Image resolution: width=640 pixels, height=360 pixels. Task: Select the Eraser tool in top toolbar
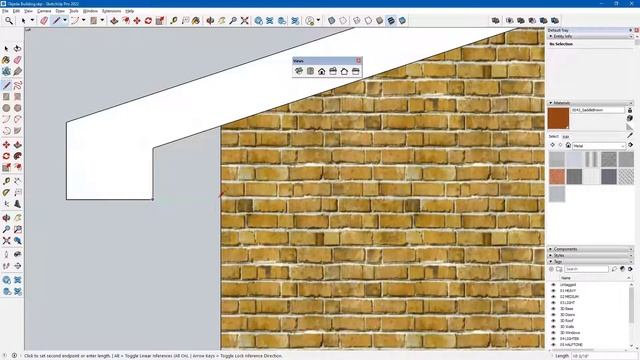pos(44,20)
